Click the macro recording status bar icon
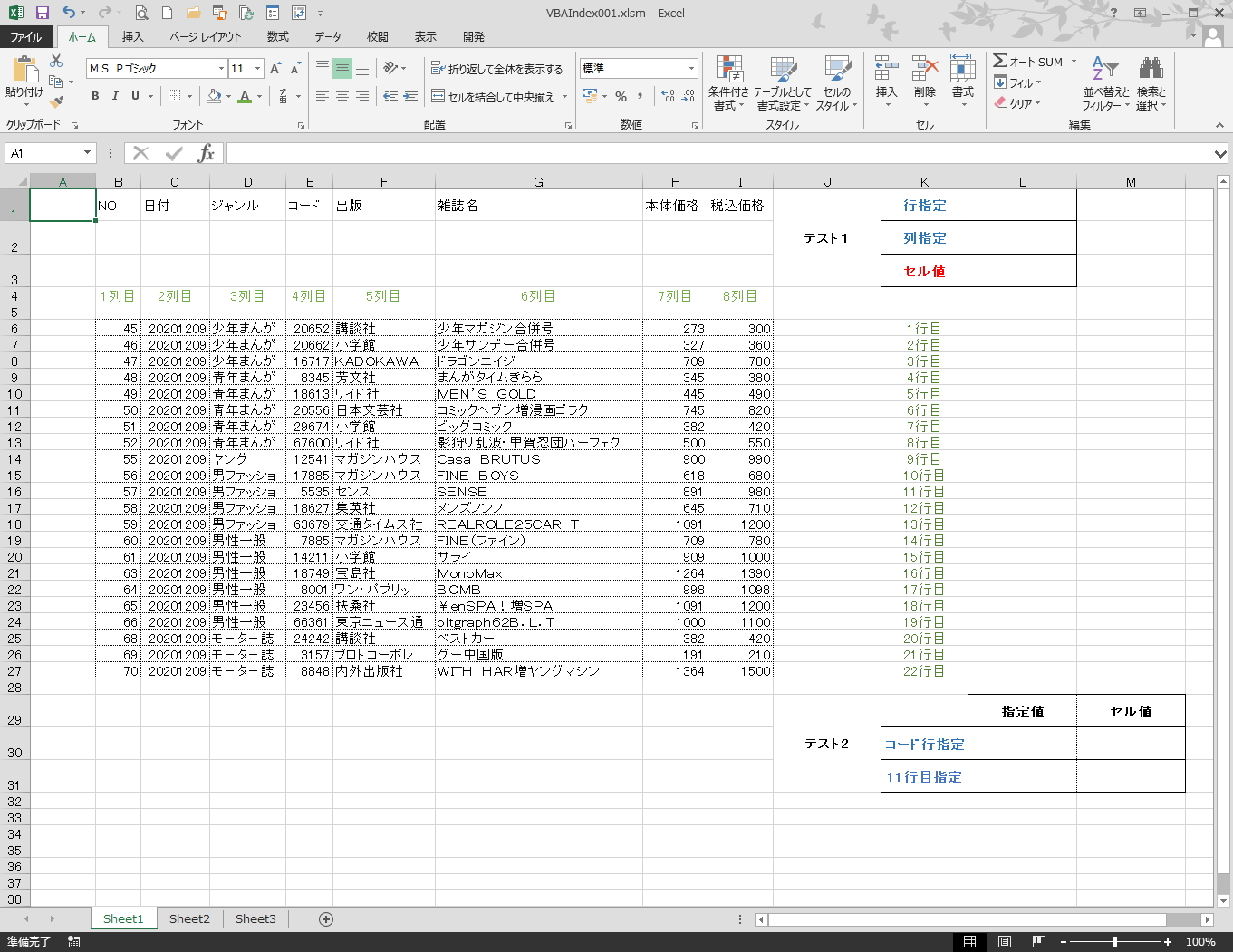This screenshot has width=1233, height=952. [x=74, y=942]
